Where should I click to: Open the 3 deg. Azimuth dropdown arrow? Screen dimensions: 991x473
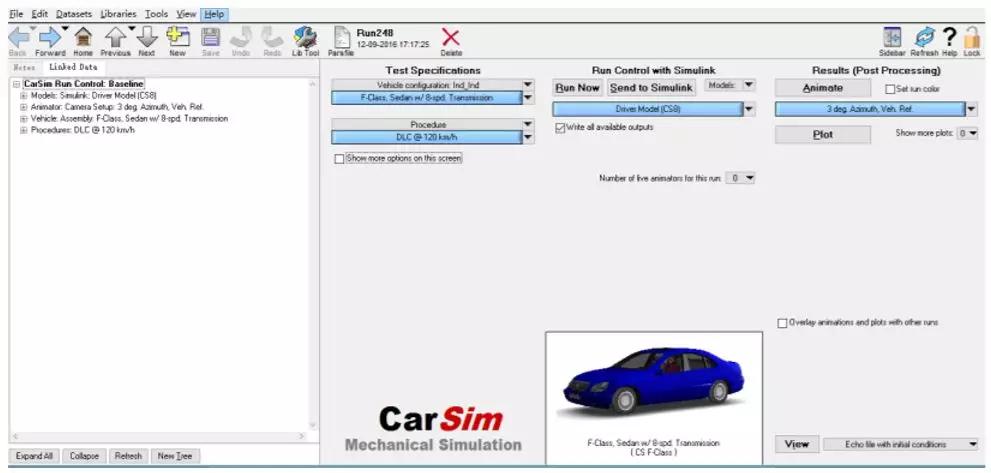click(971, 109)
